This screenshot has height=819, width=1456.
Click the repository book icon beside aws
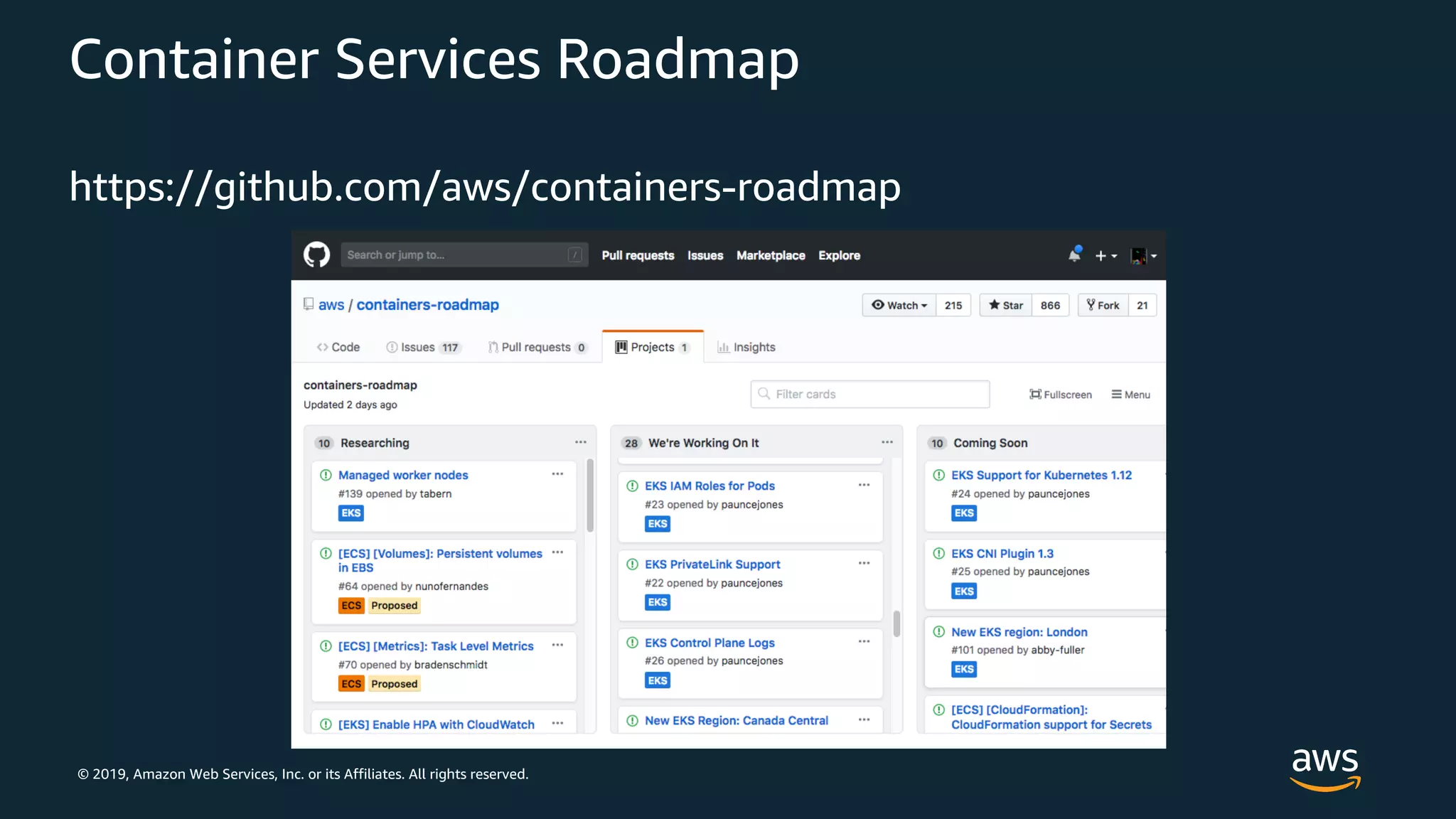309,304
